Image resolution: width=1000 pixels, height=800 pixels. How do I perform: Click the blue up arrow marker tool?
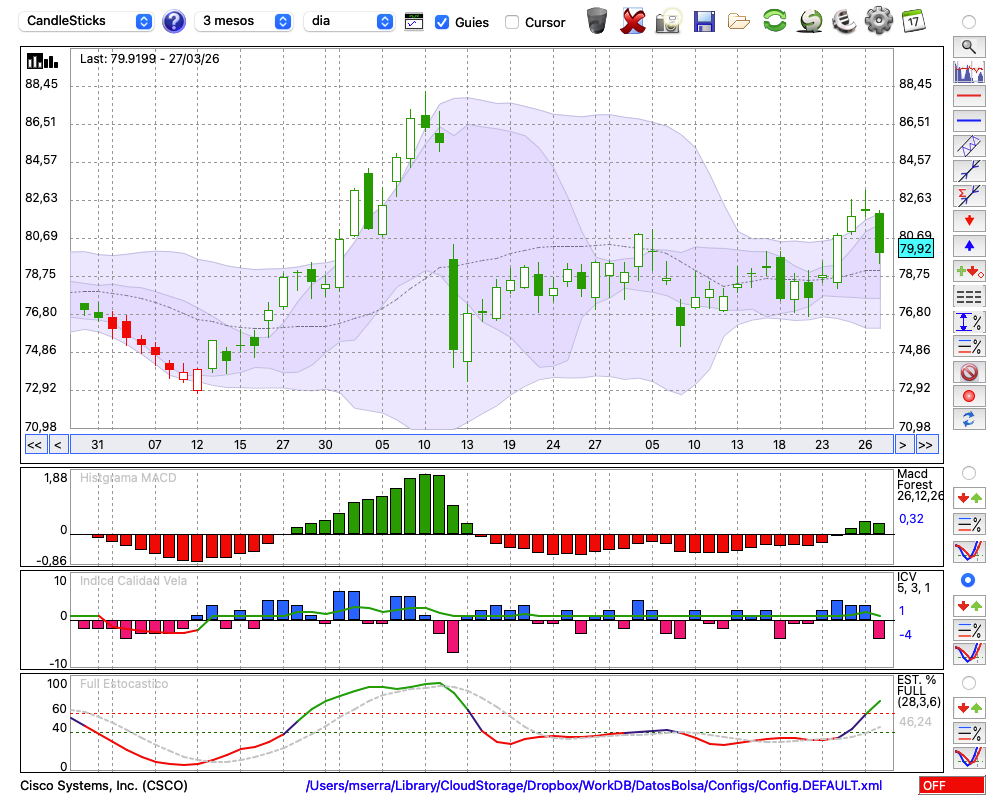tap(968, 246)
